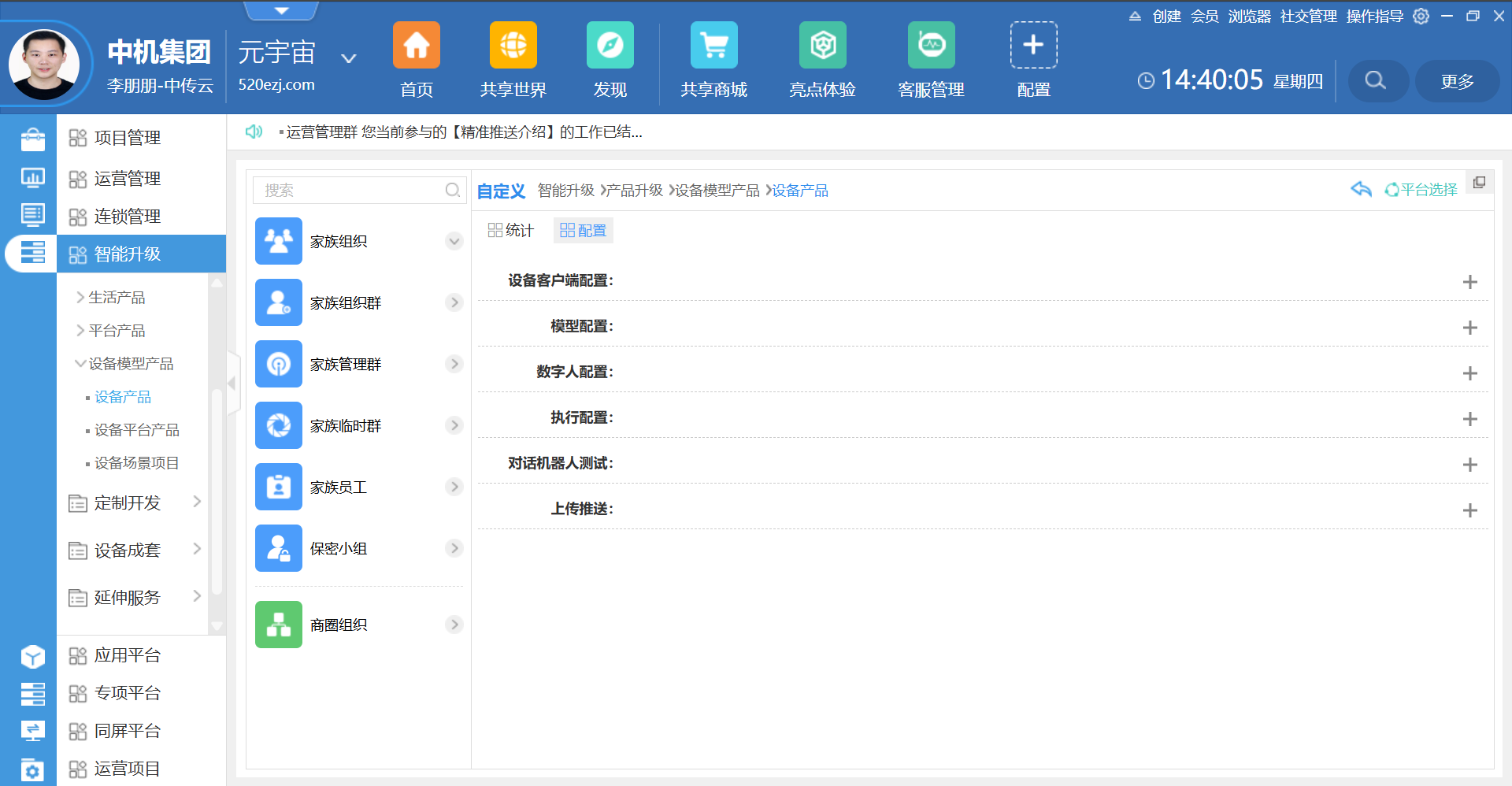The height and width of the screenshot is (786, 1512).
Task: Open the 共享世界 globe icon
Action: (x=513, y=46)
